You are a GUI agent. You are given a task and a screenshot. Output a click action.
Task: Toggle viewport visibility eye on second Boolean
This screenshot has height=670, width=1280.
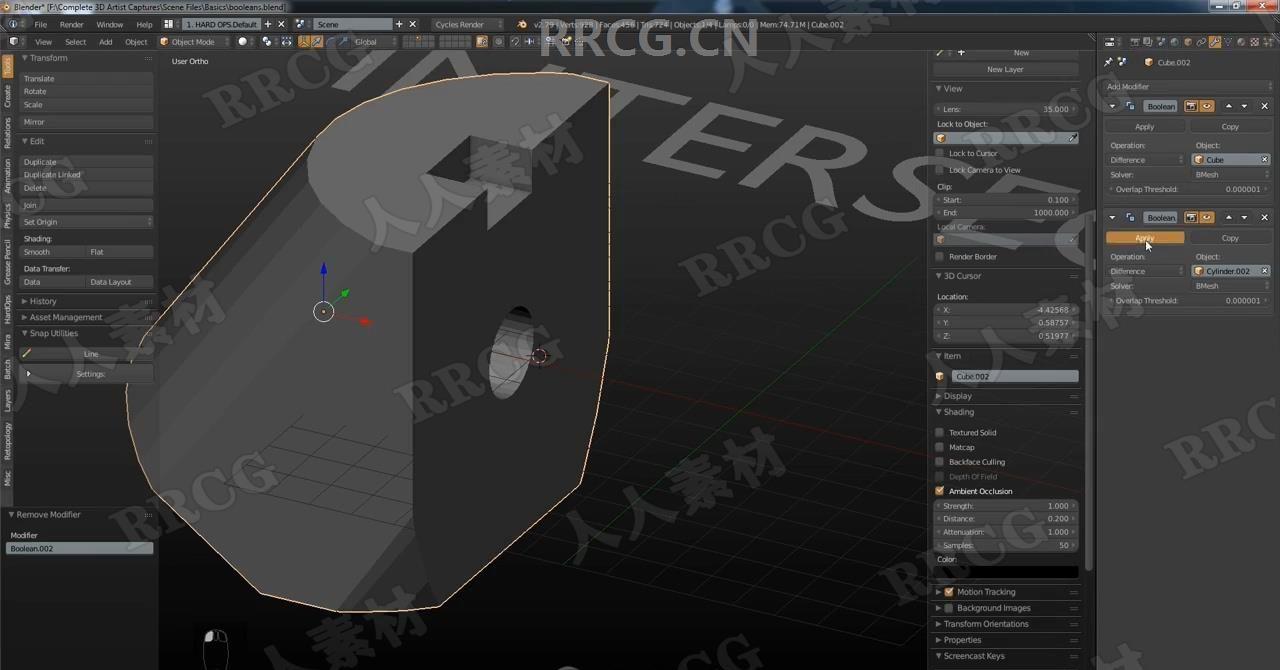coord(1207,217)
